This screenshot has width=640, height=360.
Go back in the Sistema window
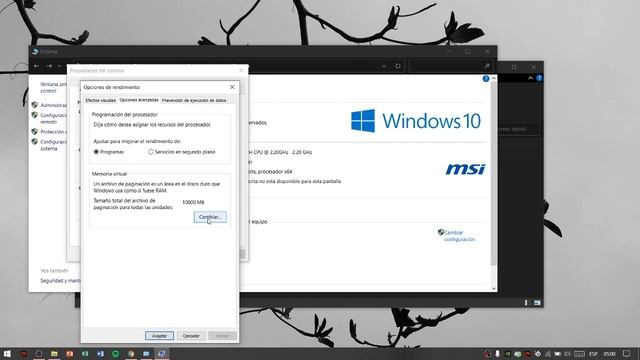[36, 66]
